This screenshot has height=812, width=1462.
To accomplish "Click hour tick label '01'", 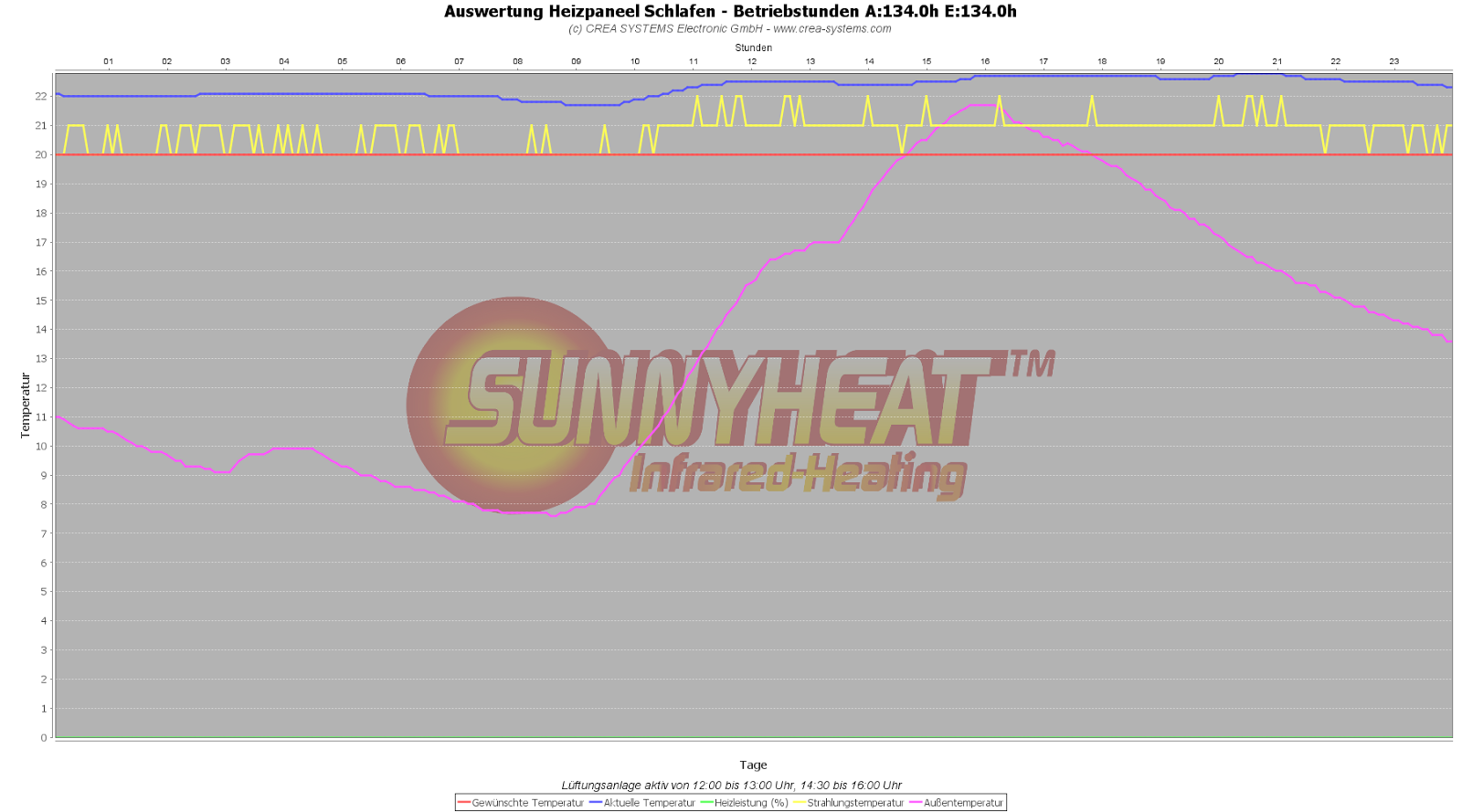I will pos(109,61).
